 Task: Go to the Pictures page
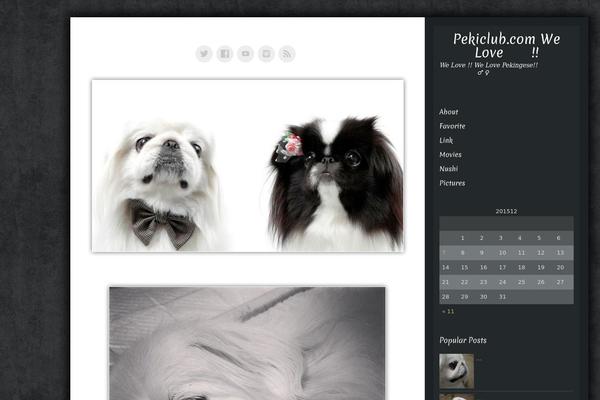click(452, 183)
